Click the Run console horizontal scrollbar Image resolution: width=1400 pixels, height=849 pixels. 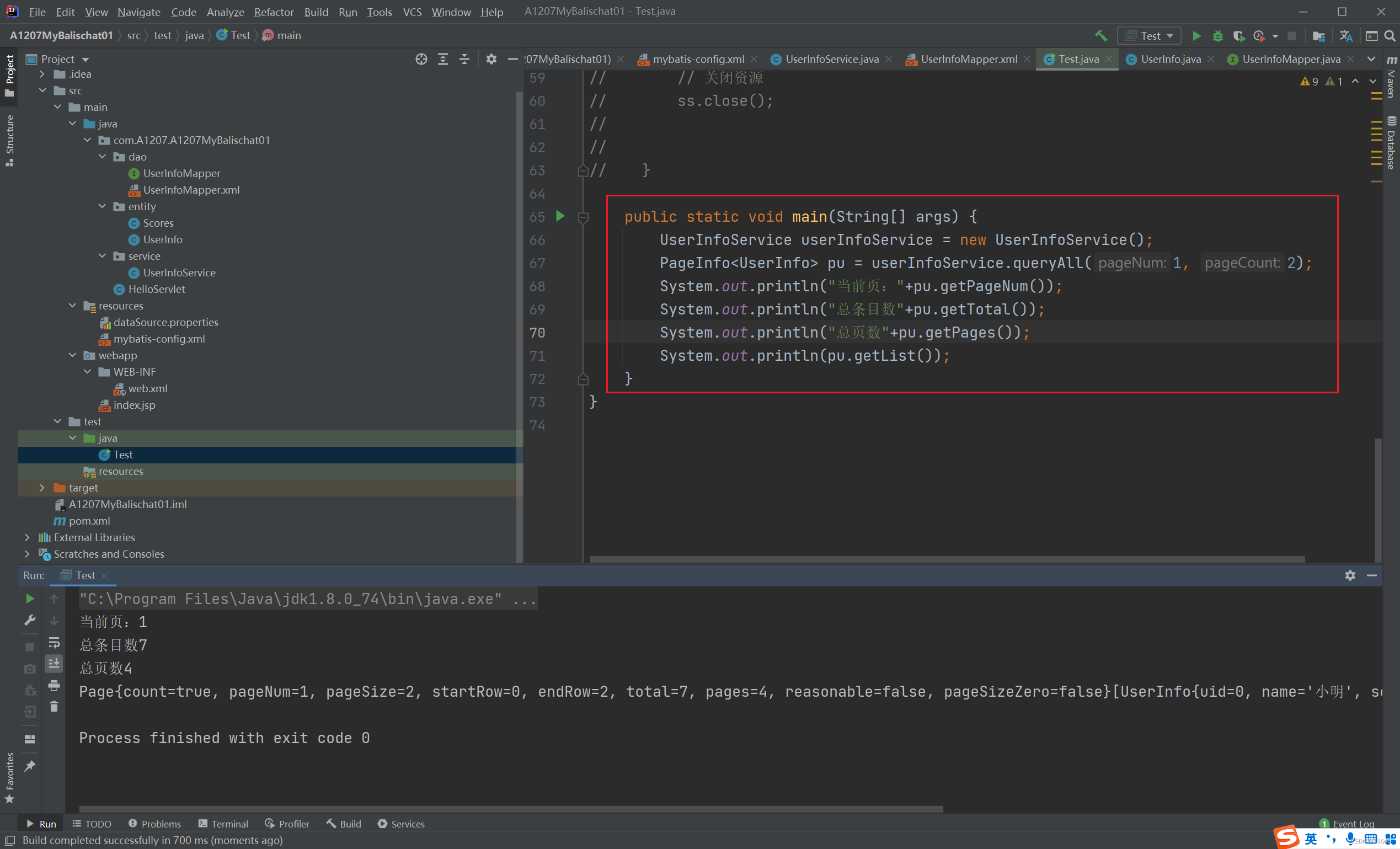pyautogui.click(x=511, y=809)
